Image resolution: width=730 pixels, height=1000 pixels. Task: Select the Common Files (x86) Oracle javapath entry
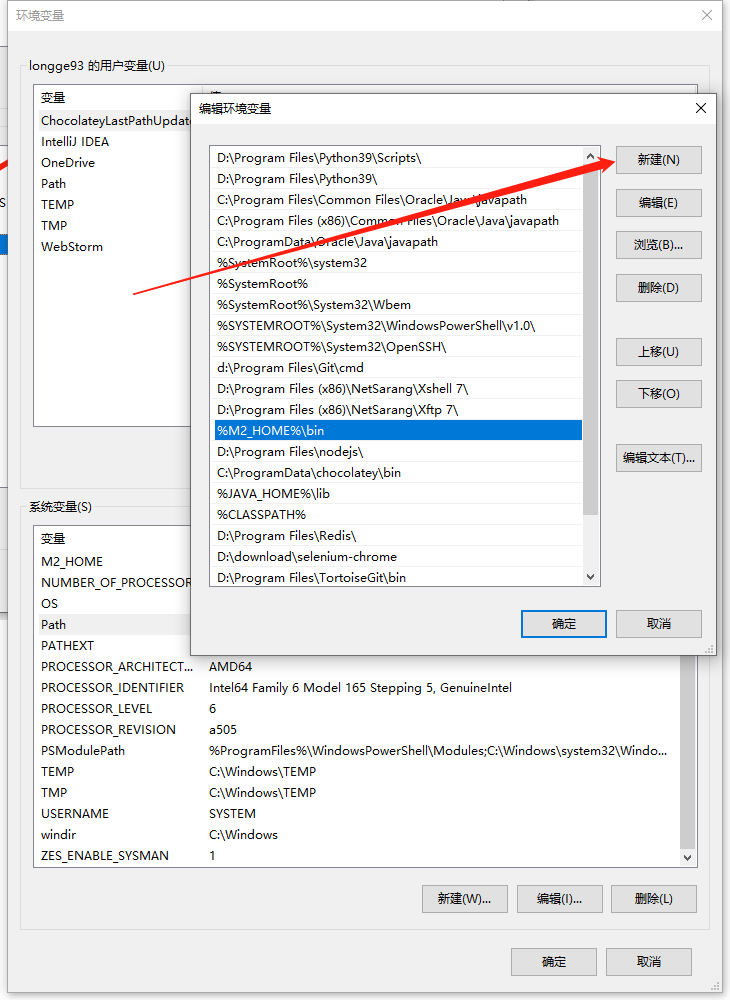(x=398, y=221)
